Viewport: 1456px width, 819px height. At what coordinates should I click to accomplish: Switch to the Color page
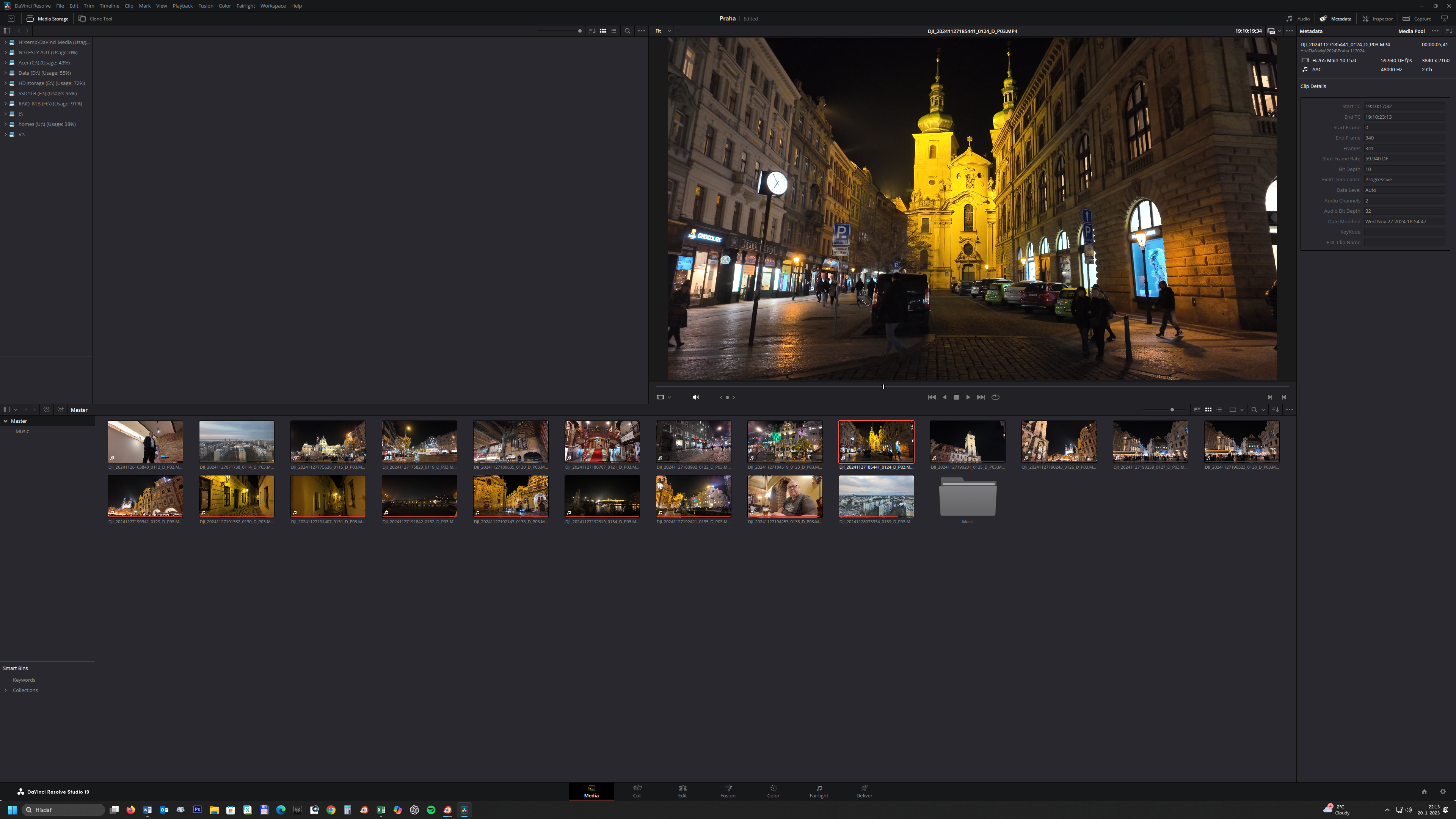773,791
